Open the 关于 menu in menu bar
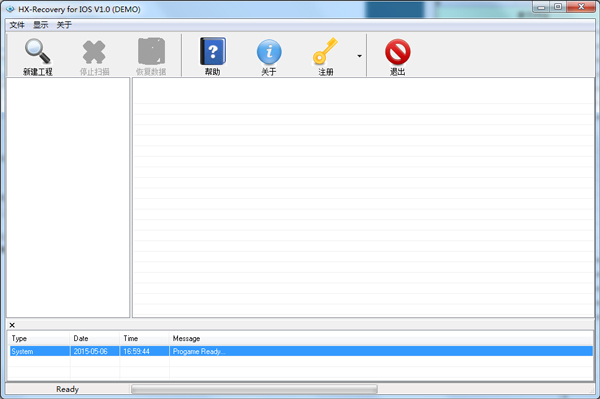Viewport: 600px width, 399px height. (64, 25)
